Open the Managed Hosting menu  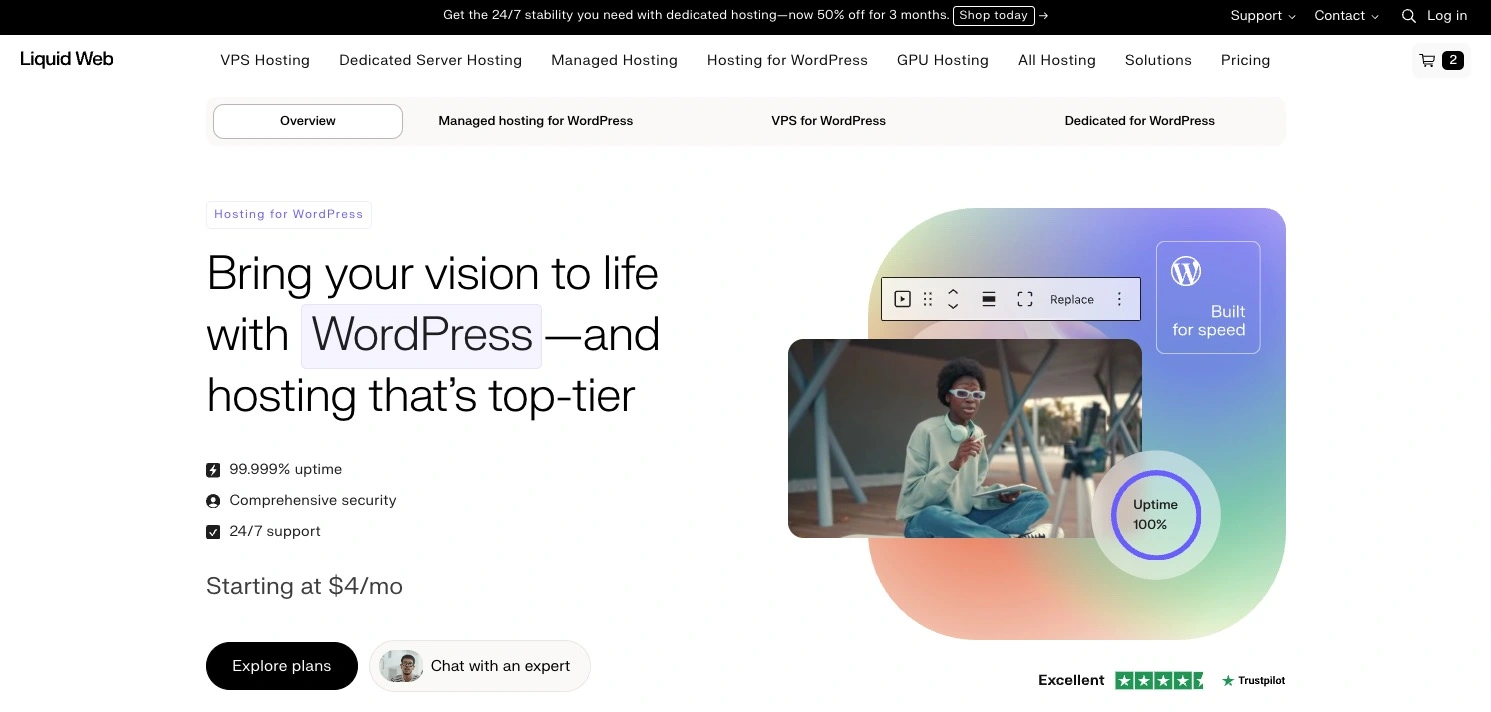click(x=614, y=60)
